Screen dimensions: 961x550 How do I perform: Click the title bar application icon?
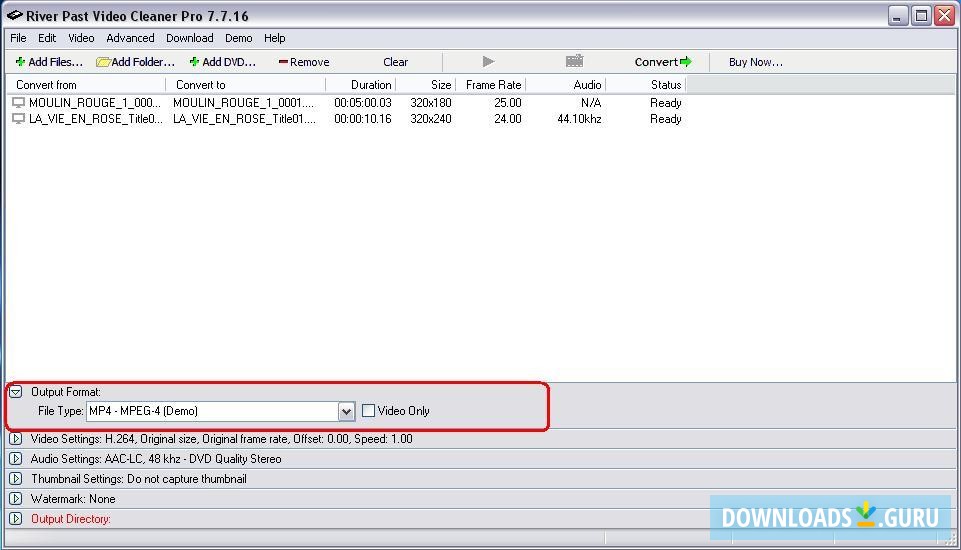coord(14,15)
